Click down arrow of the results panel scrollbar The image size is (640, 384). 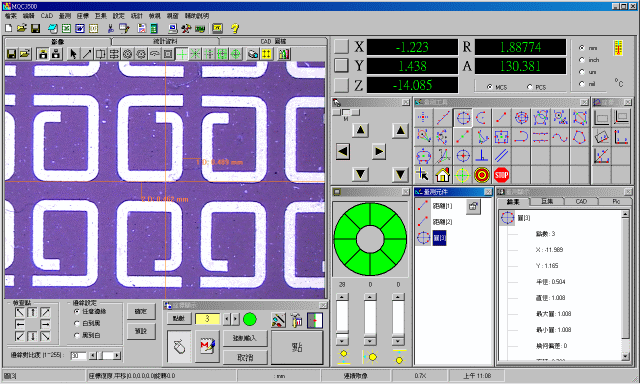(x=625, y=356)
